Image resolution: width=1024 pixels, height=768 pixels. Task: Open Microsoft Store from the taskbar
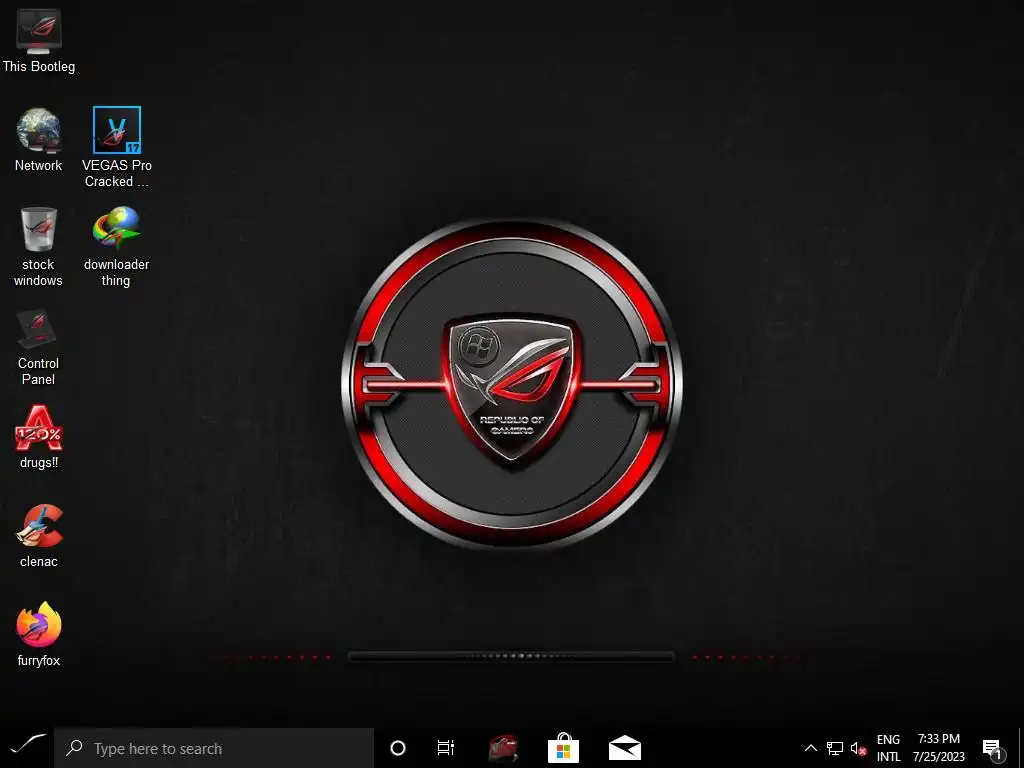564,748
